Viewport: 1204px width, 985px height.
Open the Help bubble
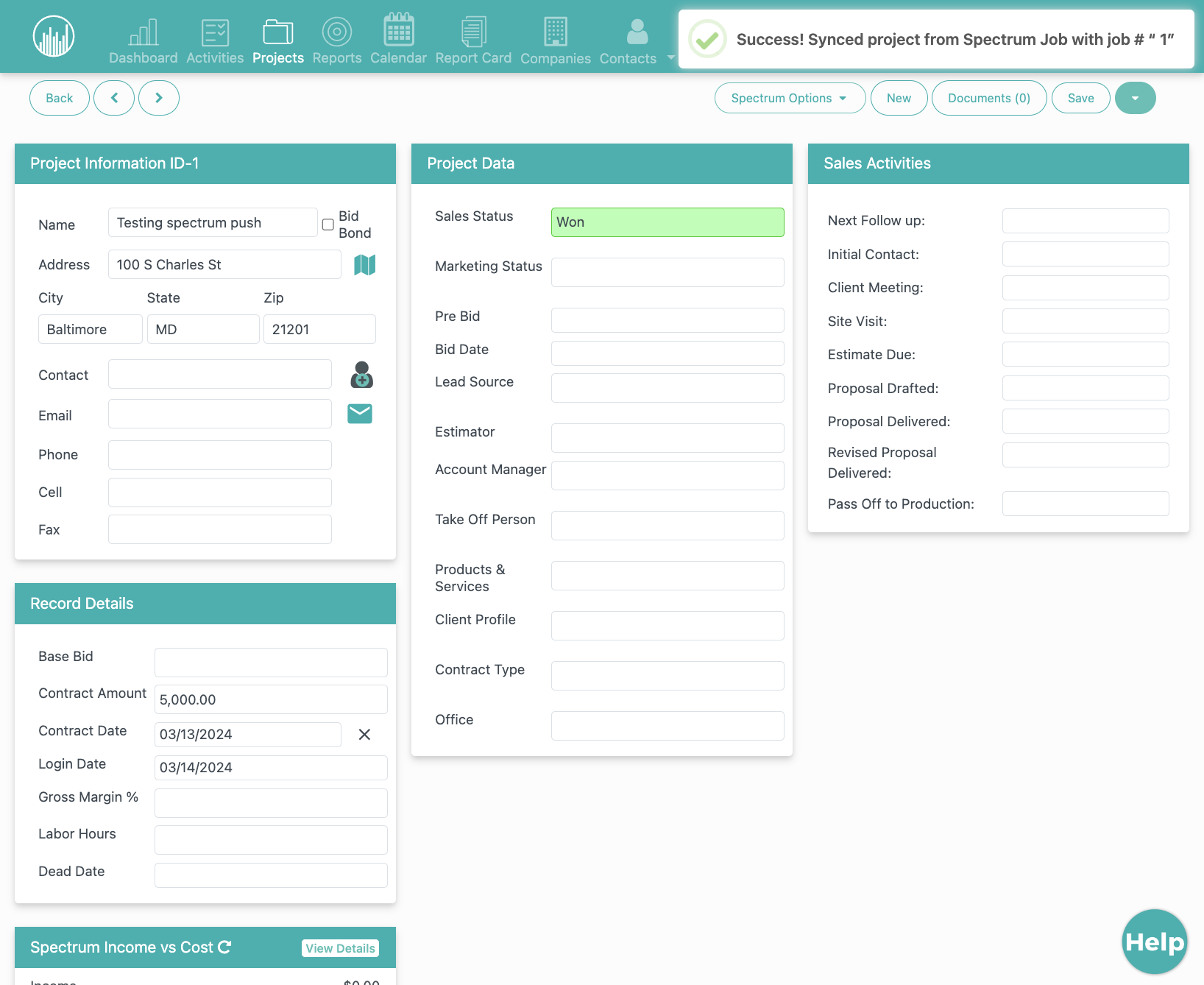1155,942
